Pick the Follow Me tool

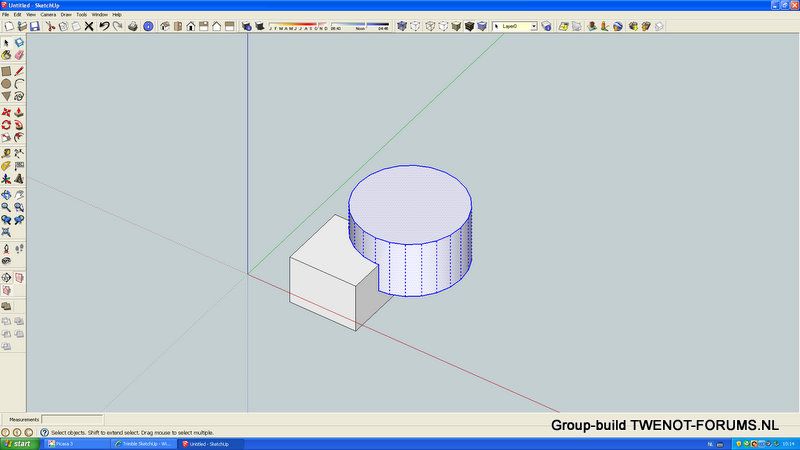(x=19, y=124)
